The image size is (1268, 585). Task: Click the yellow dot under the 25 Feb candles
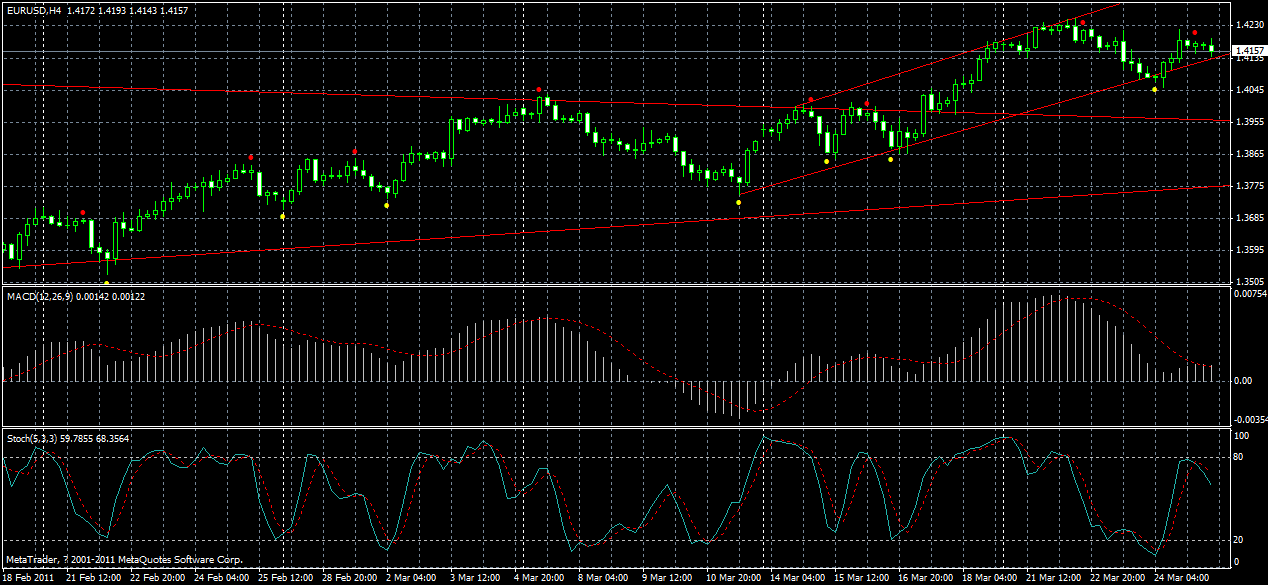tap(283, 215)
